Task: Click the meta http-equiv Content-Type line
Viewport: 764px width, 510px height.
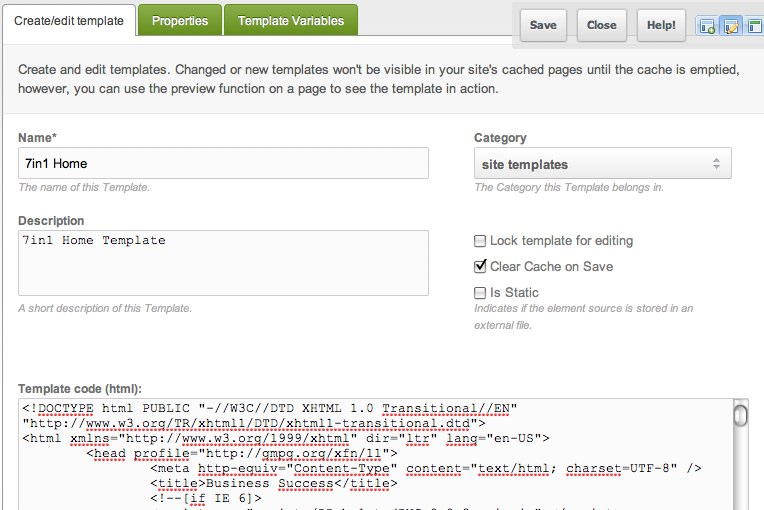Action: pos(426,469)
